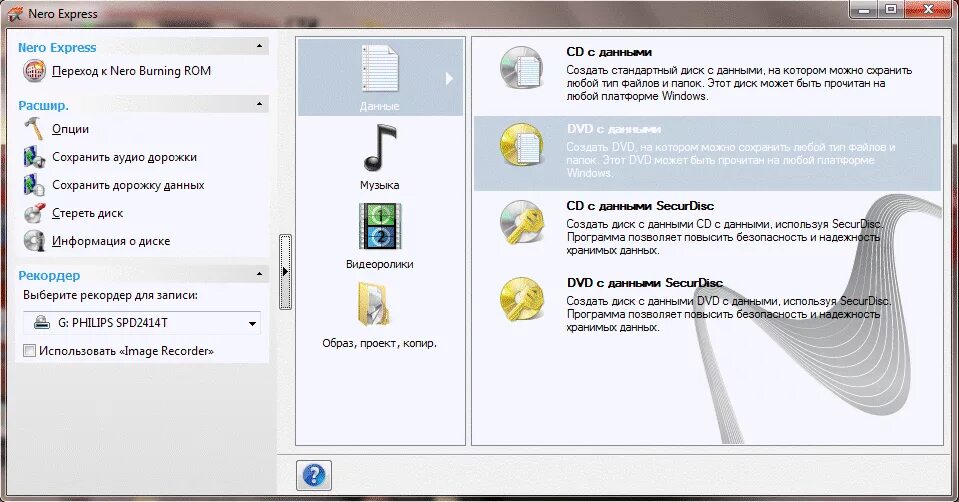Click Стереть диск link
Viewport: 959px width, 502px height.
point(87,213)
